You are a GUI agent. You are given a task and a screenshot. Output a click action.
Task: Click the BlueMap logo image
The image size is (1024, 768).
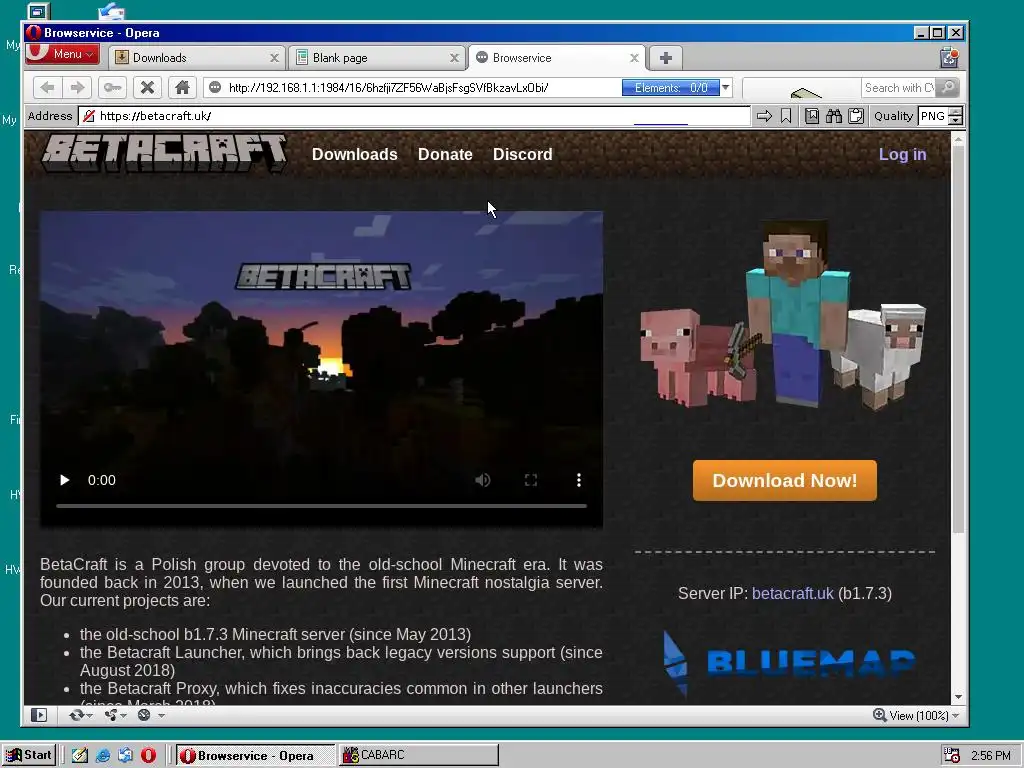(789, 663)
